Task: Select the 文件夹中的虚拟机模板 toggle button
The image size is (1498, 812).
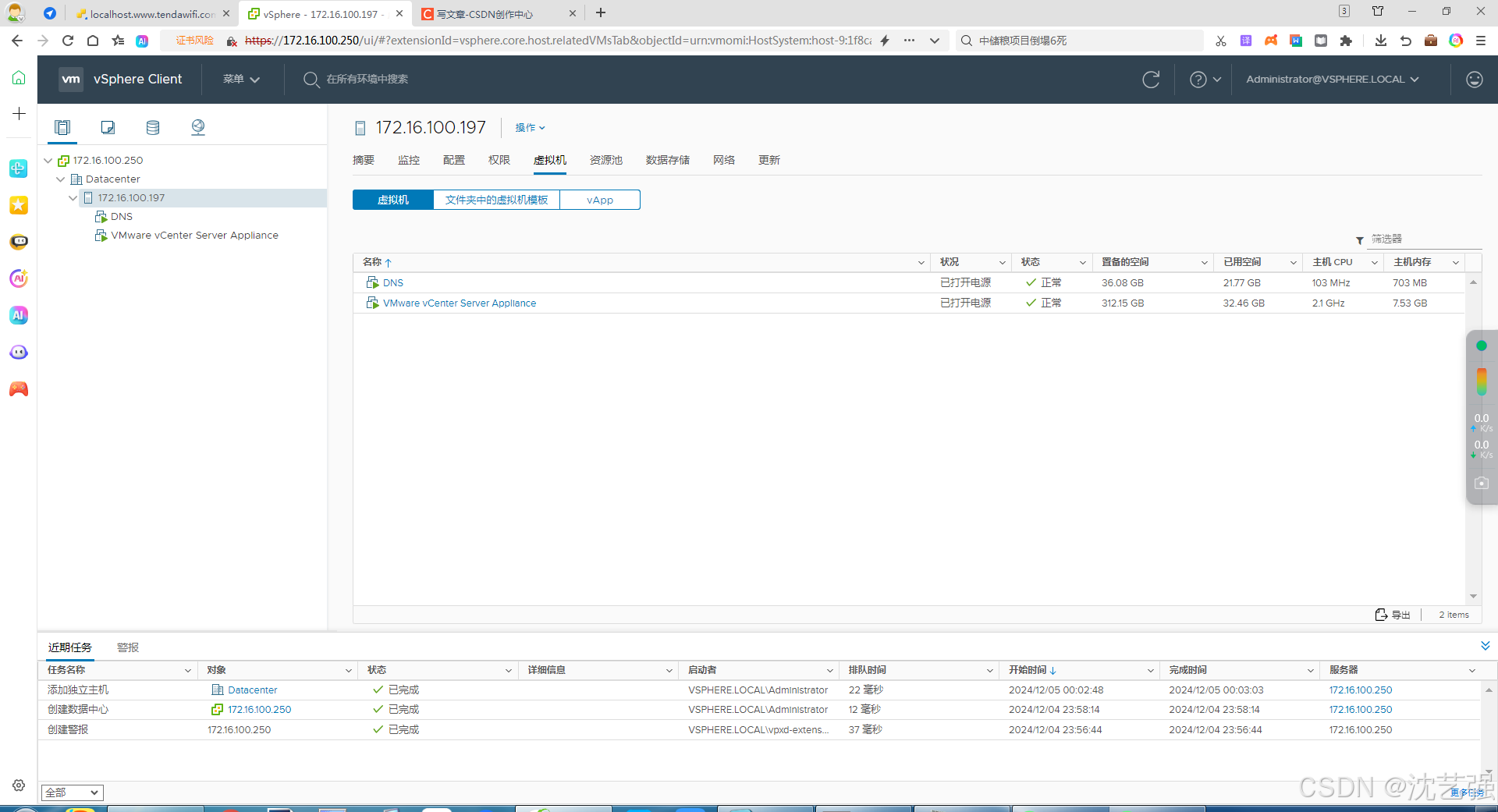Action: 496,200
